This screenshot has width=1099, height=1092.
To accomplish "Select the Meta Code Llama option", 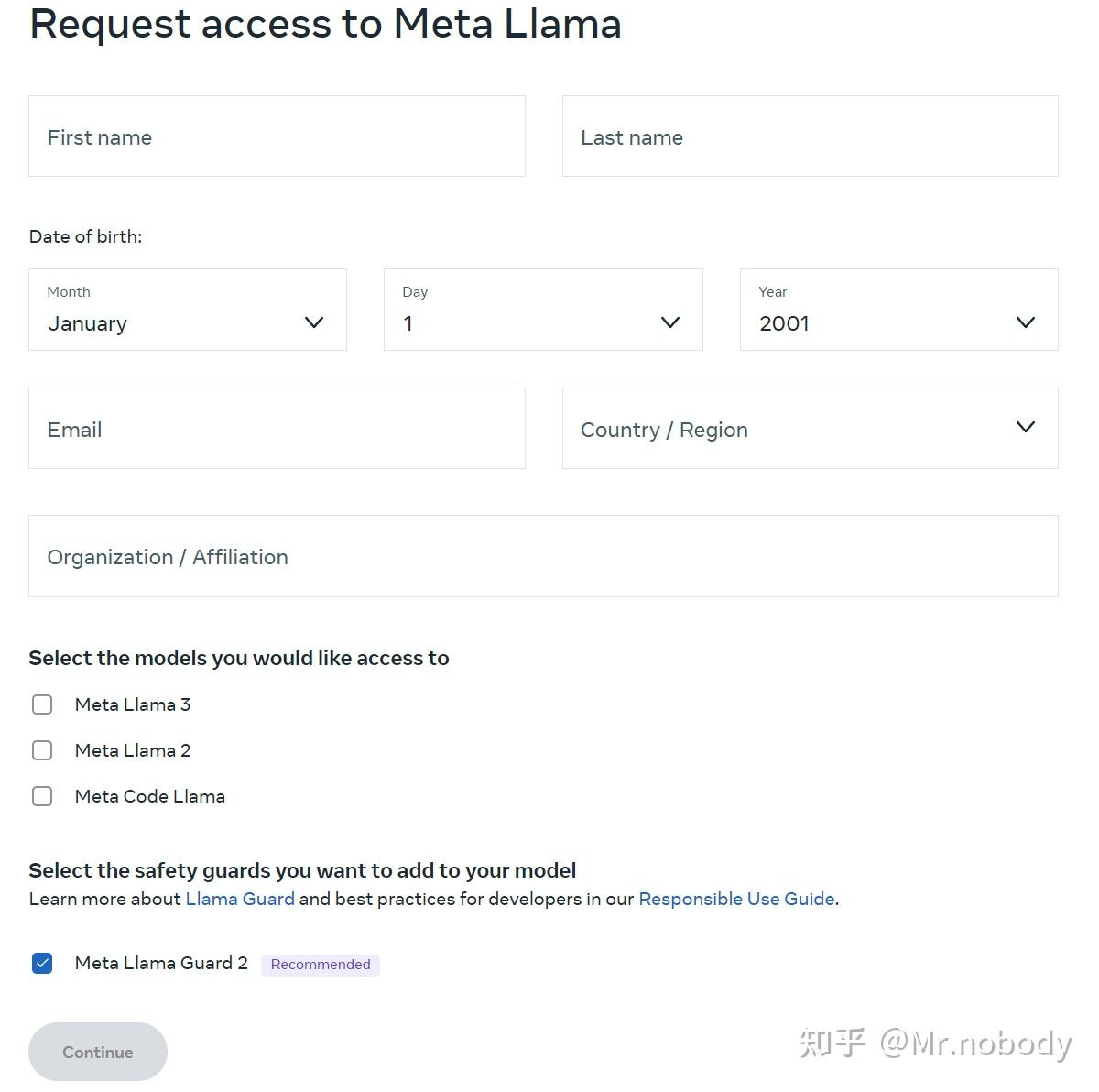I will coord(42,796).
